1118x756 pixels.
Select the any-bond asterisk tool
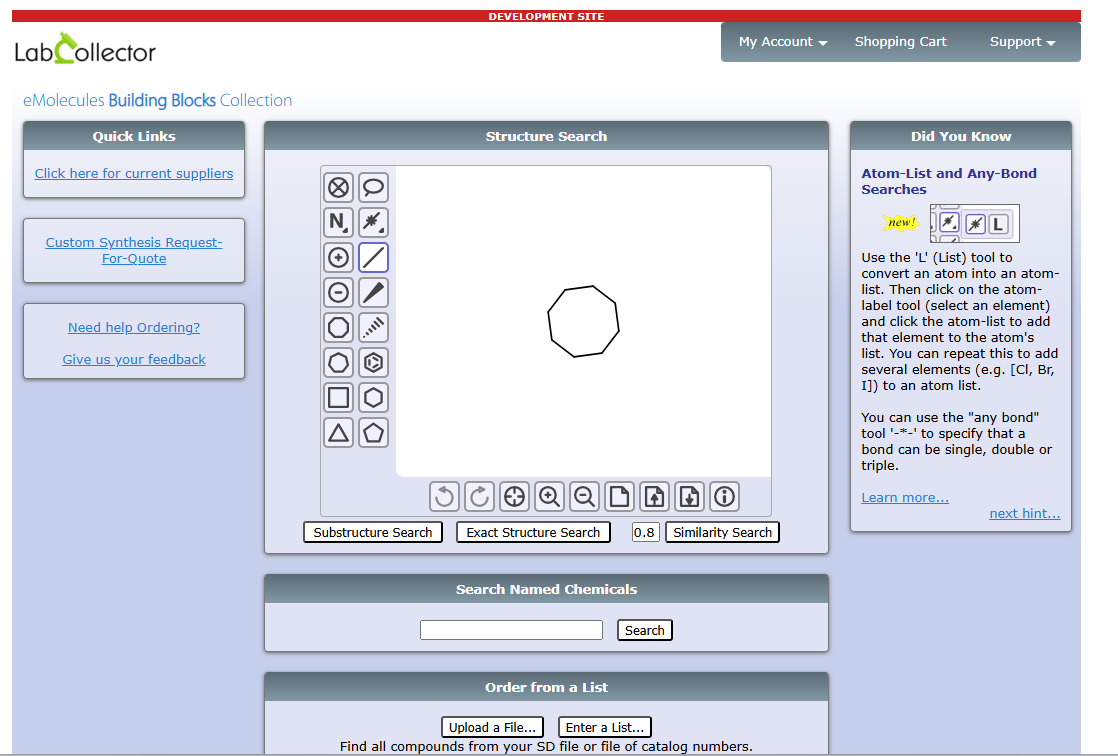(374, 223)
